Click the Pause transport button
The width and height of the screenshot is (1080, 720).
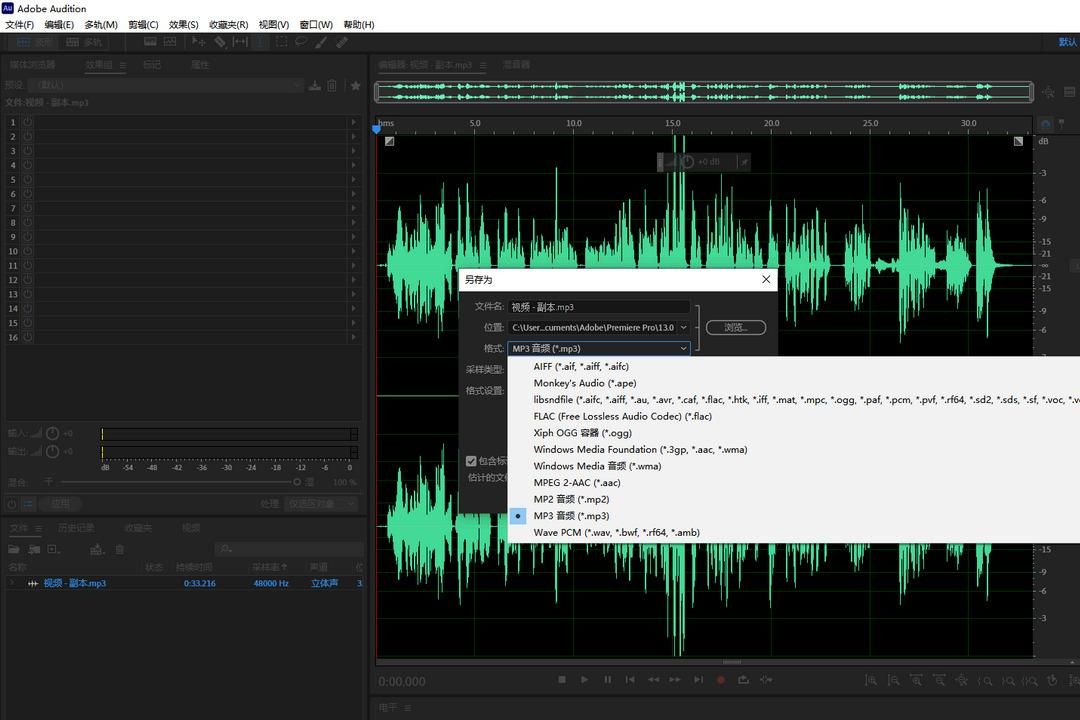coord(608,679)
